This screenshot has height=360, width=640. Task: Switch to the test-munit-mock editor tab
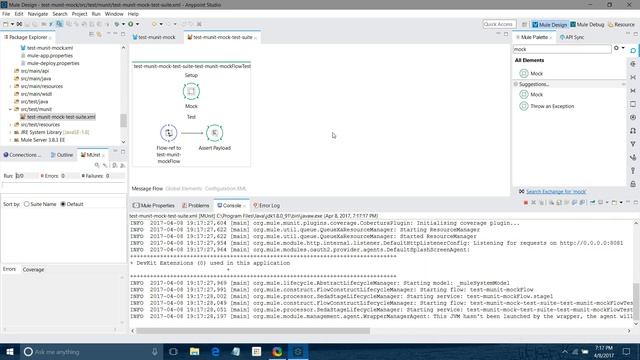(154, 37)
